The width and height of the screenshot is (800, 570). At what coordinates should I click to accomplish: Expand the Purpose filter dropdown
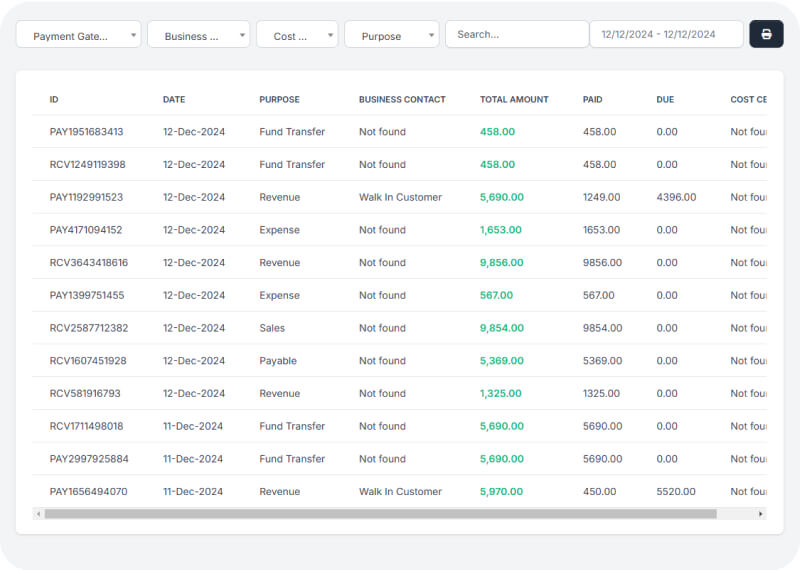(391, 35)
